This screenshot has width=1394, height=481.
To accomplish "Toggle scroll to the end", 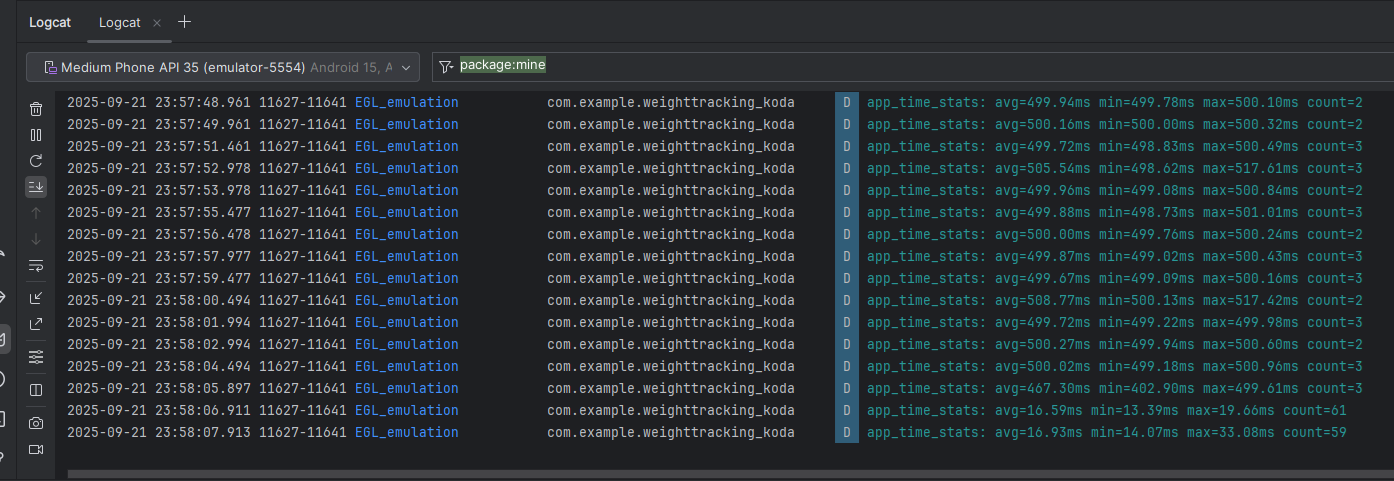I will [36, 187].
